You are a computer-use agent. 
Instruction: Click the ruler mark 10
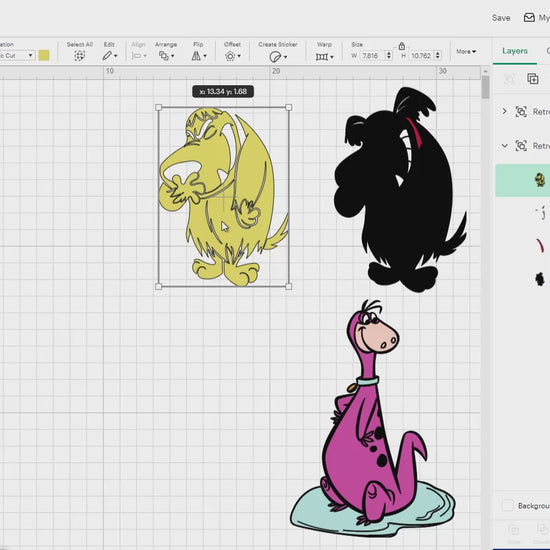110,71
